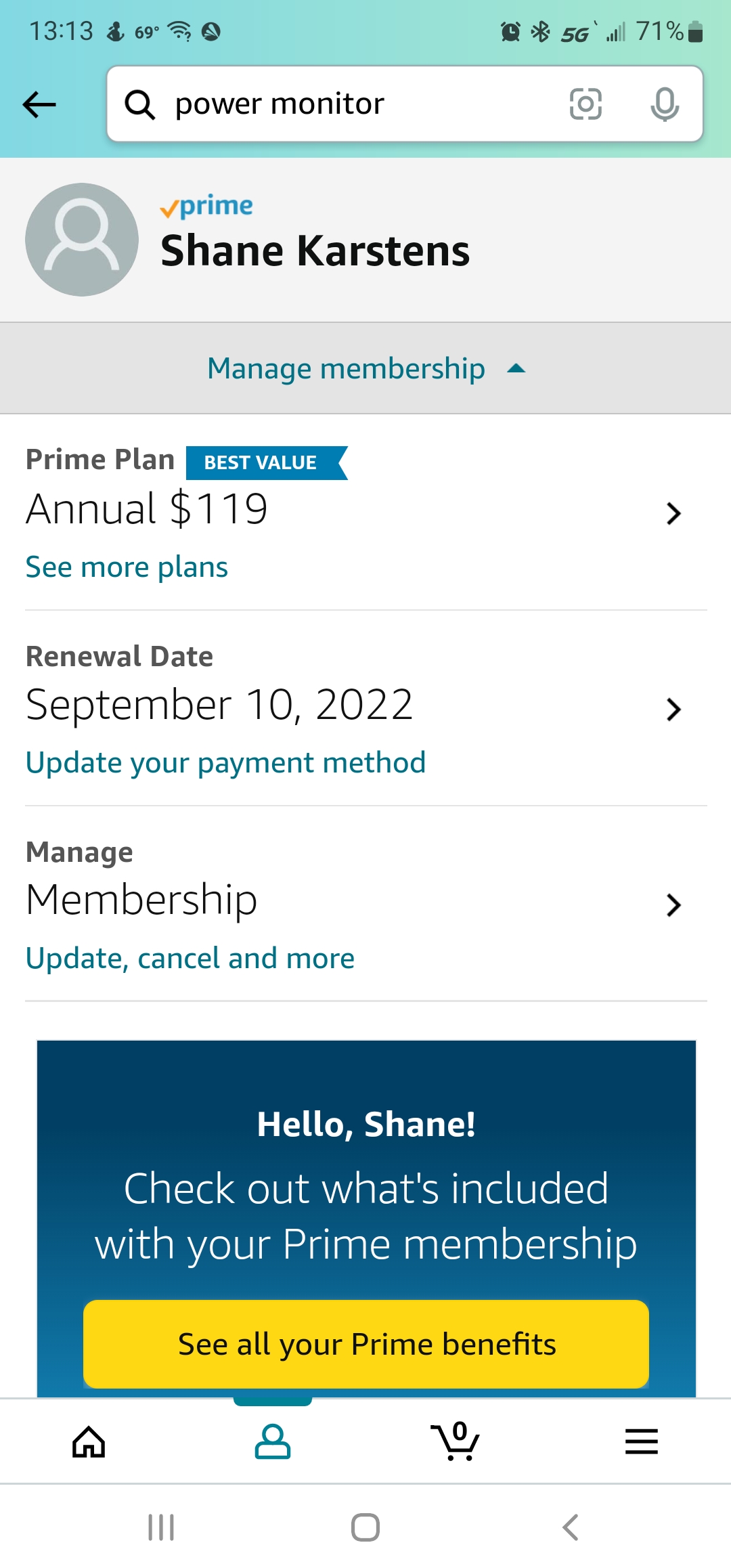
Task: Tap Android recent apps navigation button
Action: click(161, 1527)
